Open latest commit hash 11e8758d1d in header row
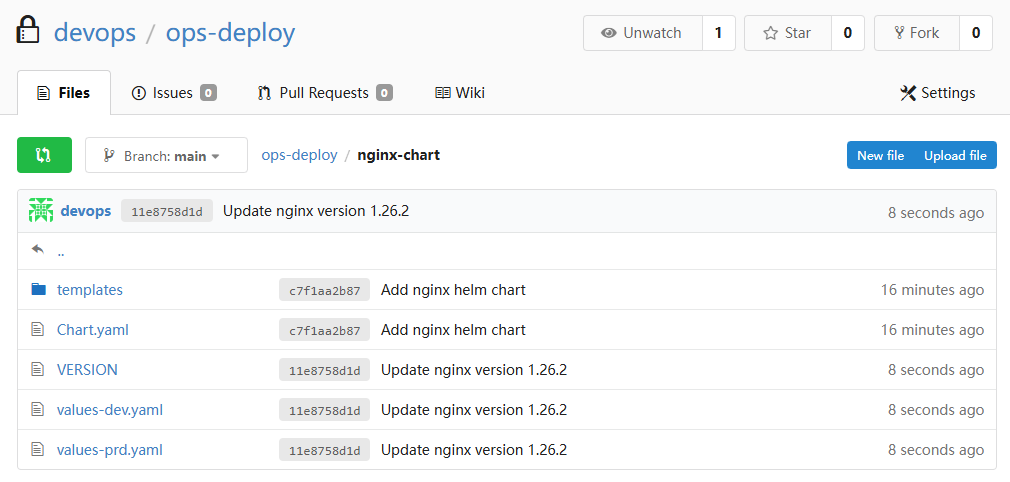 [x=167, y=211]
